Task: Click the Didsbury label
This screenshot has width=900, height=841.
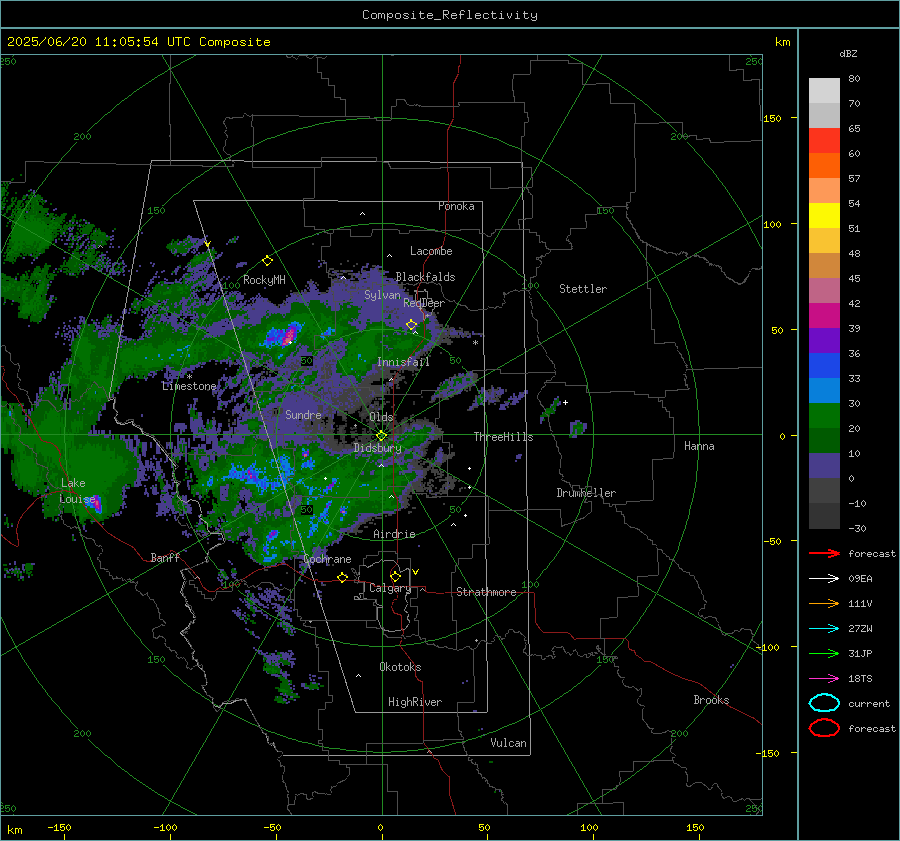Action: (x=377, y=448)
